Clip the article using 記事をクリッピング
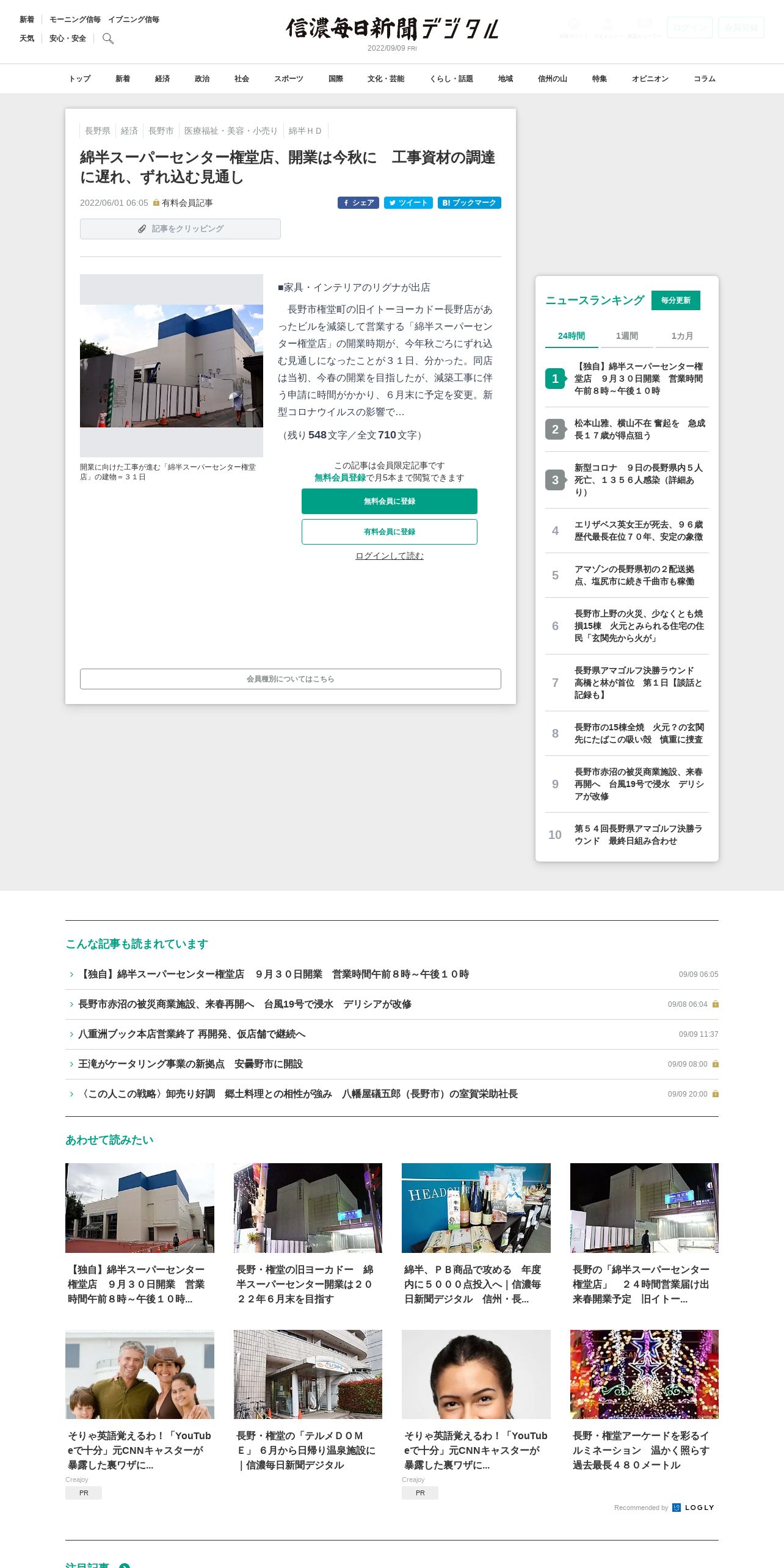 click(180, 229)
